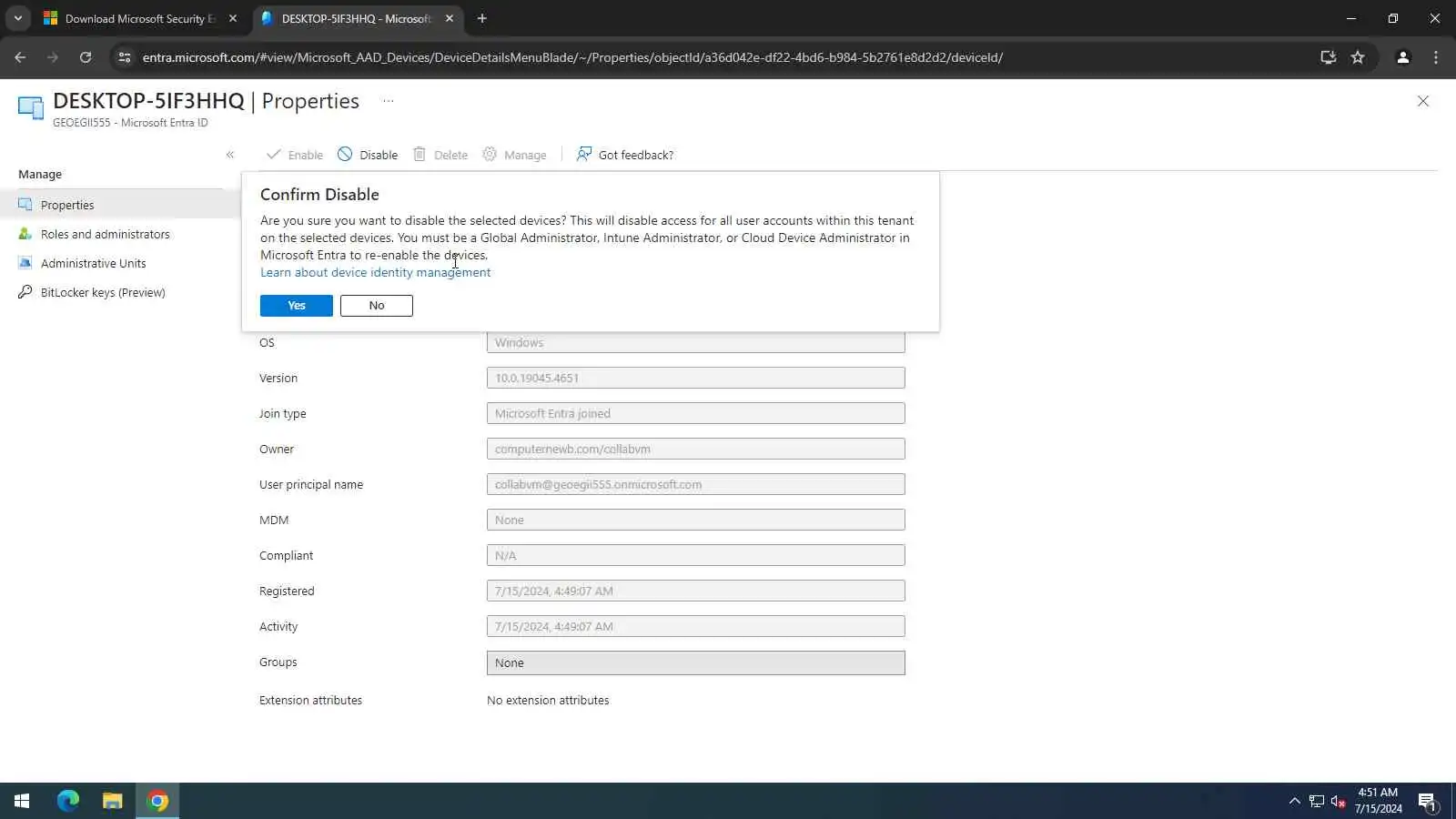Click the Activity date field

click(x=696, y=626)
